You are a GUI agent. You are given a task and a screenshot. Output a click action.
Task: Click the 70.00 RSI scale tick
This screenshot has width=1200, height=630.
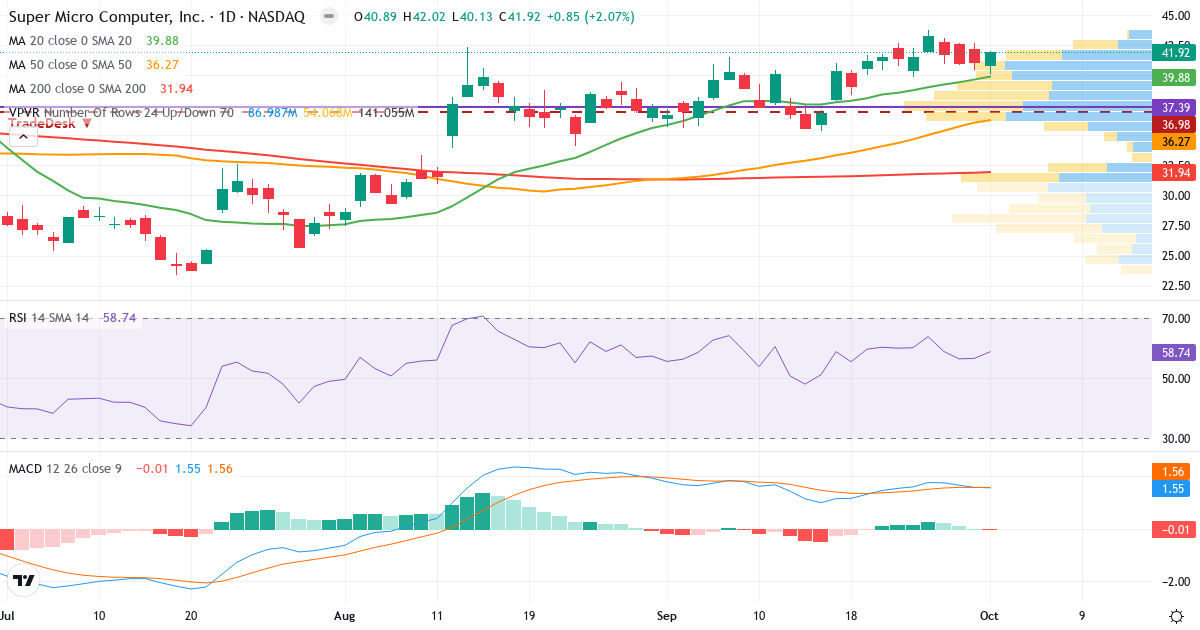[x=1175, y=318]
